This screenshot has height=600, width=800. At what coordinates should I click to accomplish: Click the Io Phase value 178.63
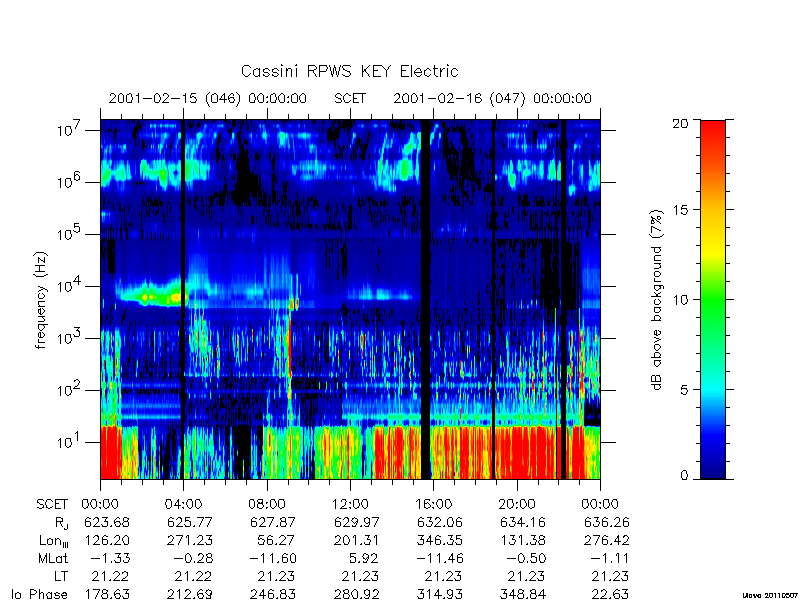coord(107,593)
